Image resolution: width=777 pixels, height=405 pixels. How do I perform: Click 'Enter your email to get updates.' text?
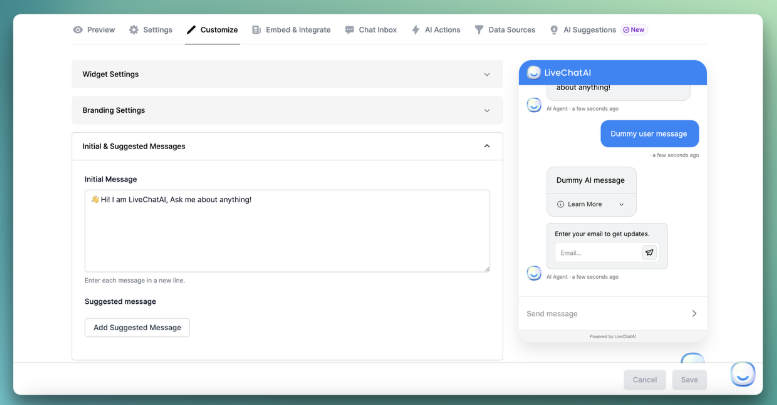tap(602, 234)
